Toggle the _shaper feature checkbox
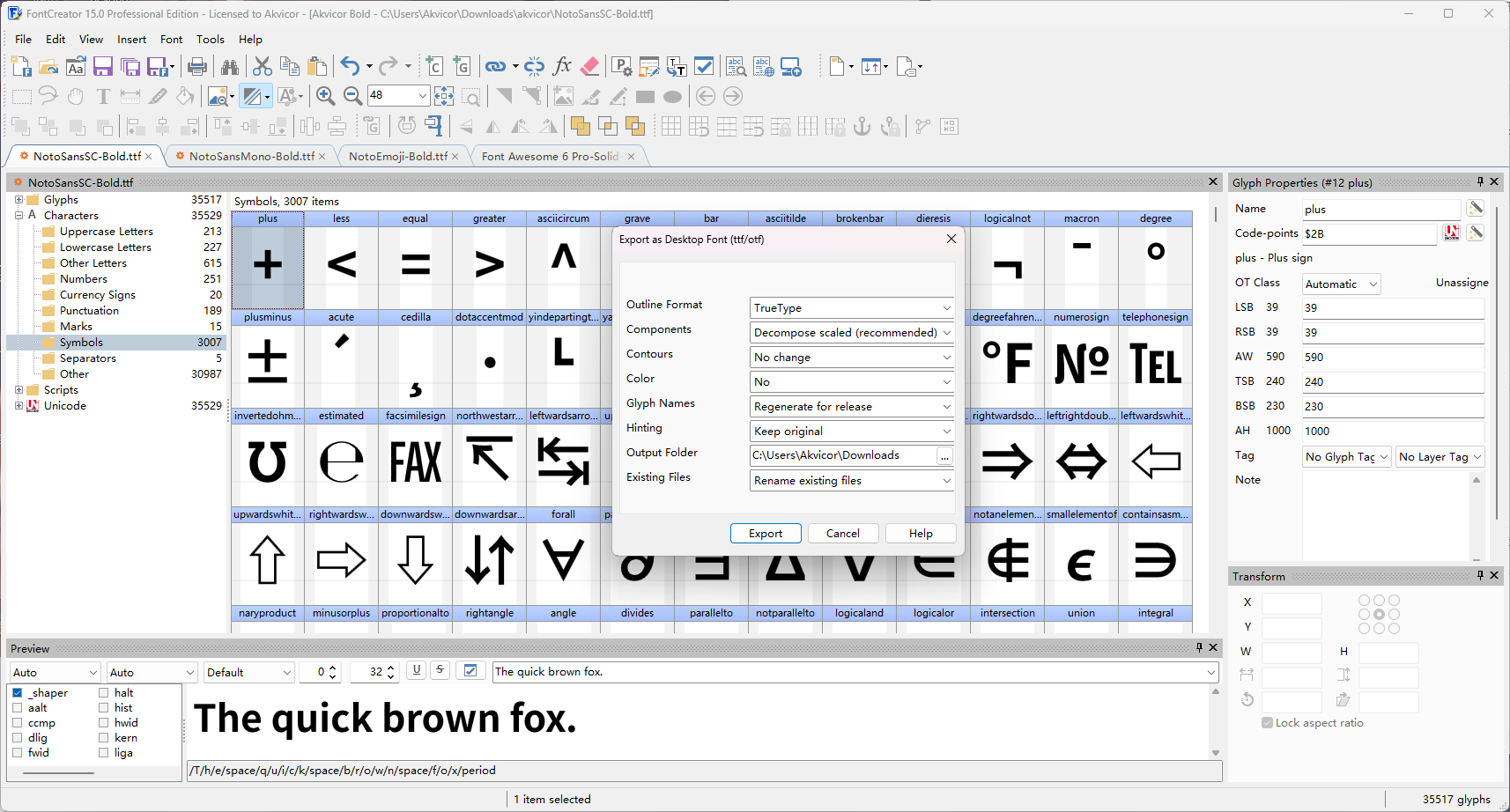Screen dimensions: 1510x812 click(17, 693)
